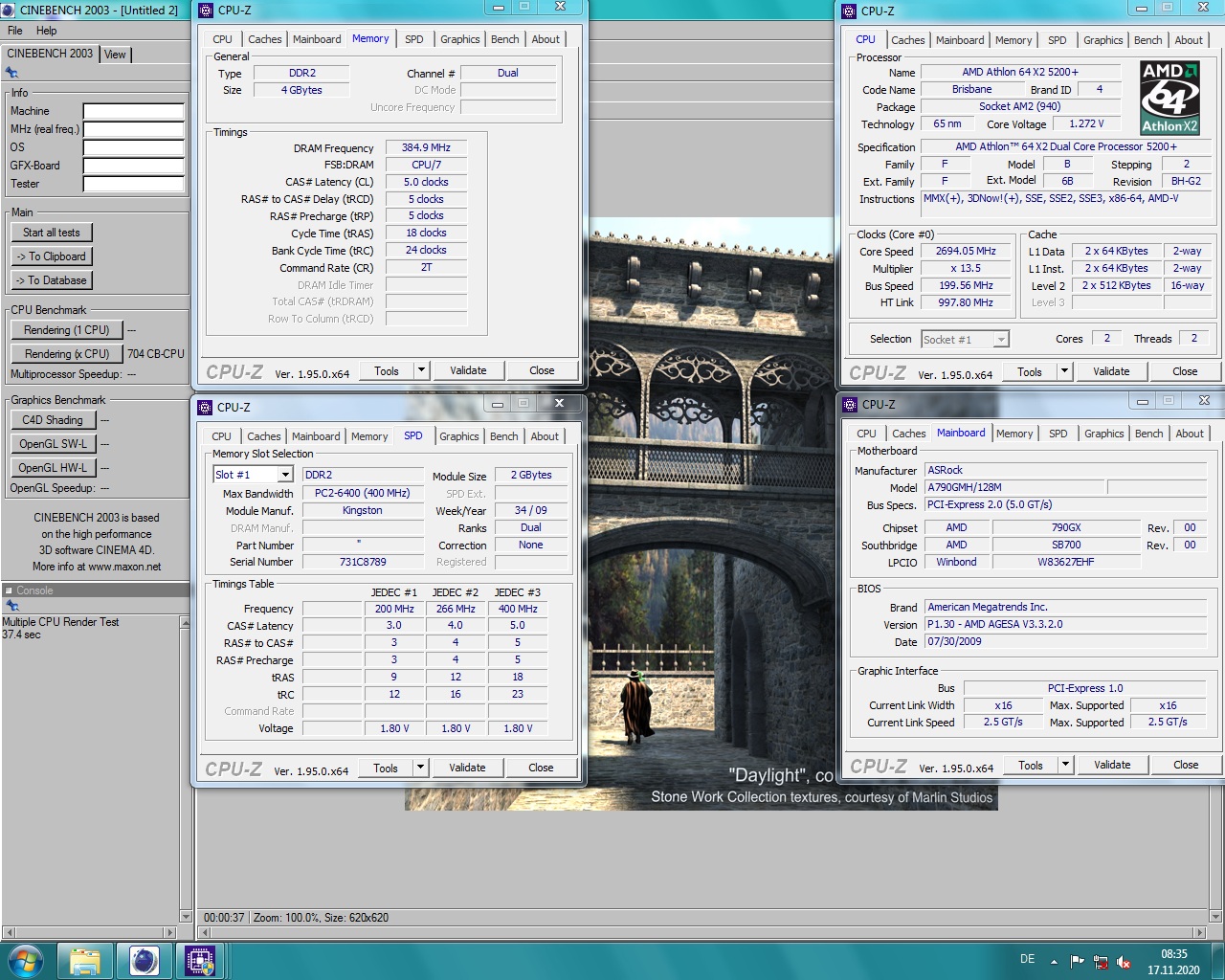1225x980 pixels.
Task: Click the To Clipboard button
Action: pyautogui.click(x=52, y=256)
